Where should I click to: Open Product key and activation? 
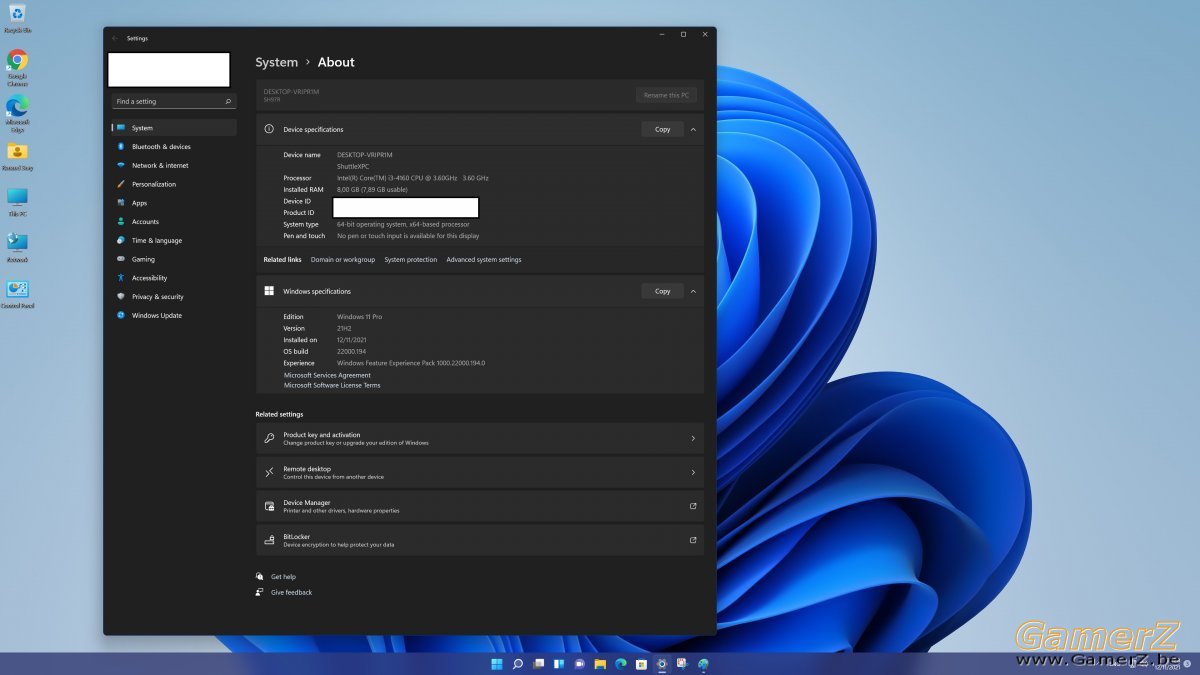(x=480, y=438)
